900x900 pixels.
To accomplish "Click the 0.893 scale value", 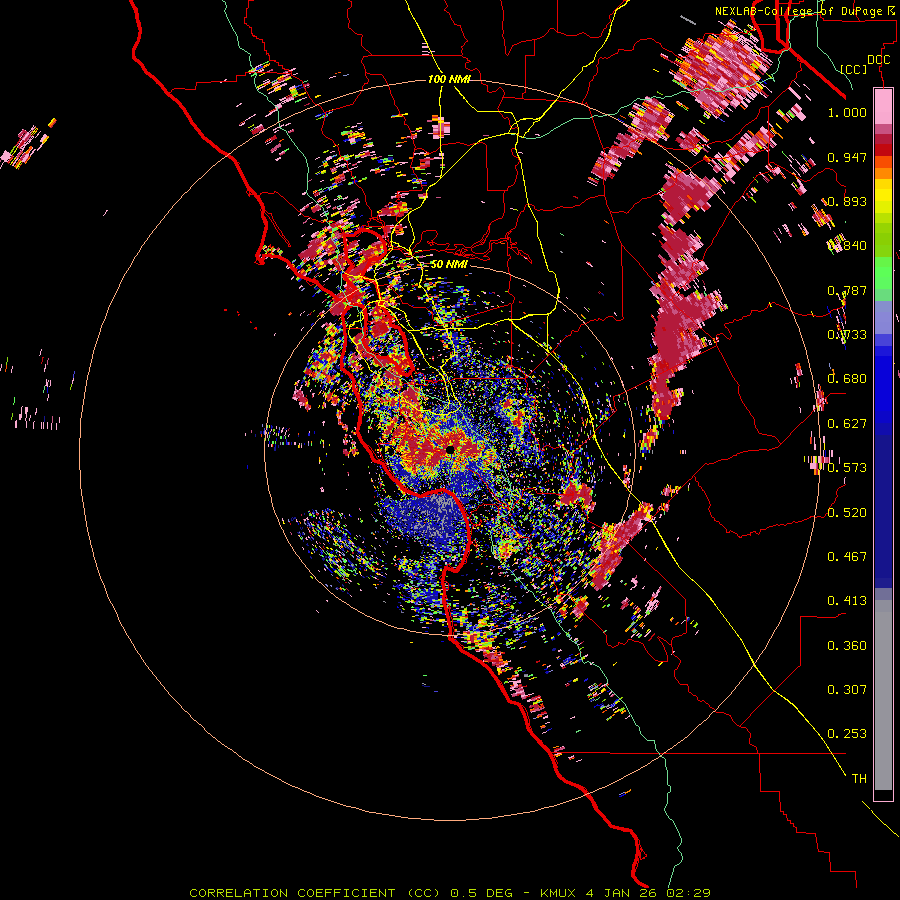I will [x=847, y=201].
